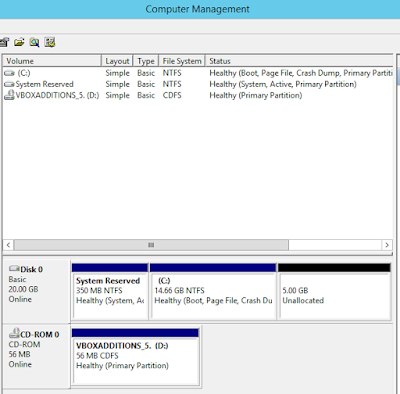400x394 pixels.
Task: Sort by the File System column header
Action: point(182,61)
